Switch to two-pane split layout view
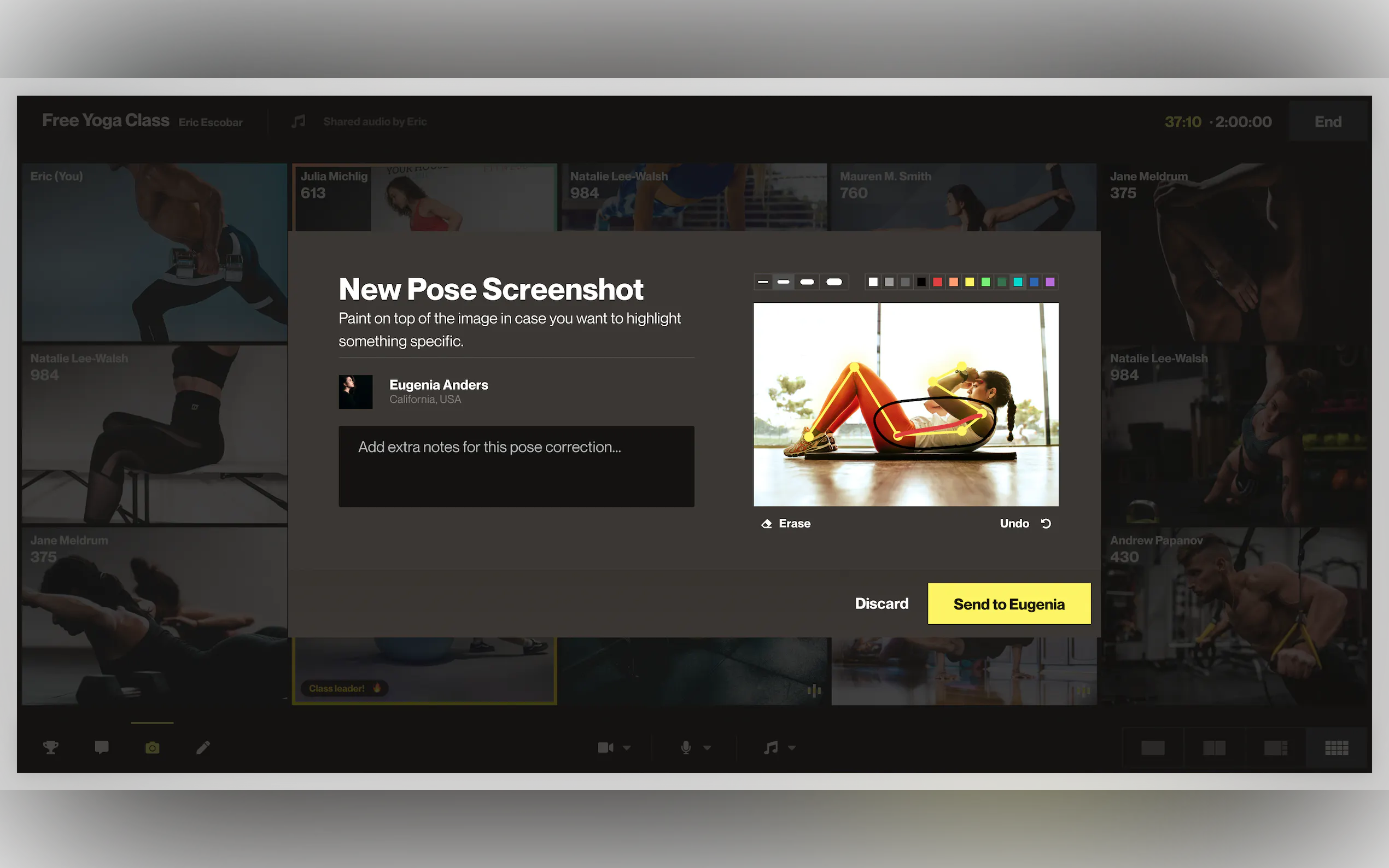The width and height of the screenshot is (1389, 868). point(1214,748)
